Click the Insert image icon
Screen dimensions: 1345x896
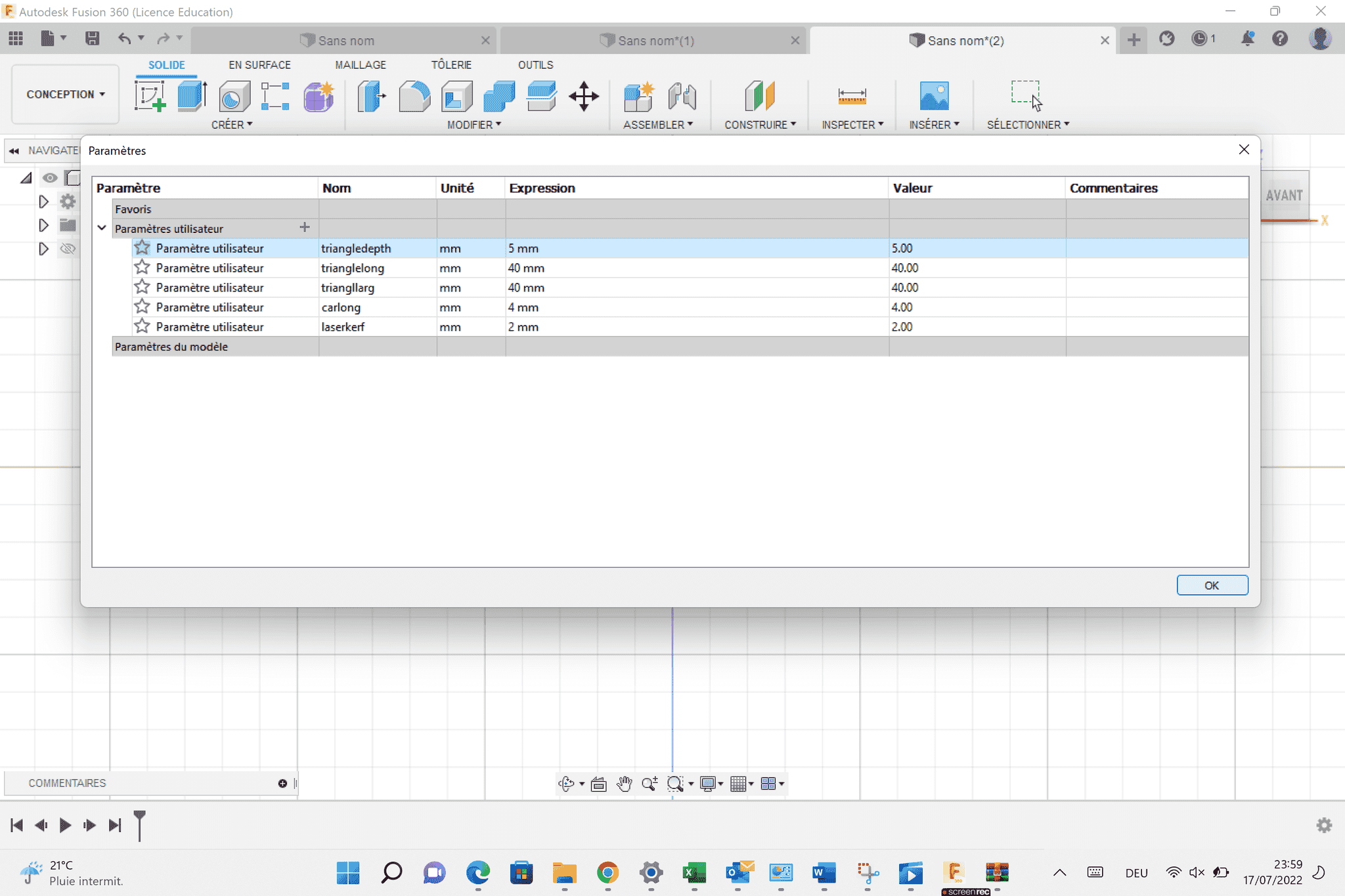(934, 96)
